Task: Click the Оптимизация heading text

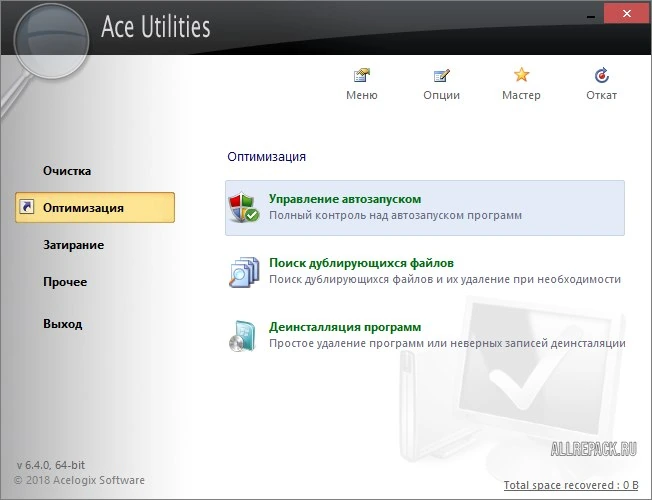Action: coord(267,157)
